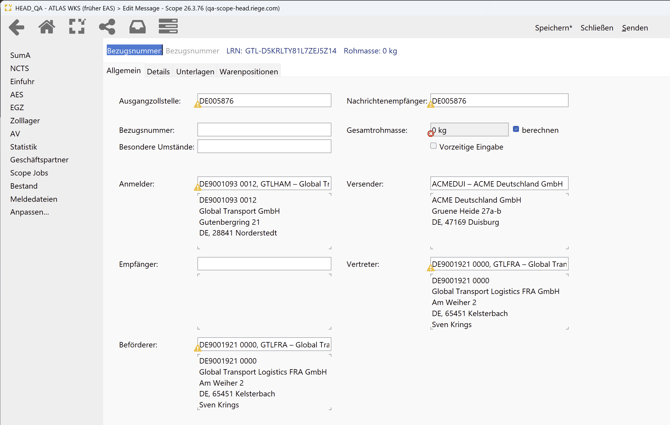
Task: Go to the home screen icon
Action: coord(47,28)
